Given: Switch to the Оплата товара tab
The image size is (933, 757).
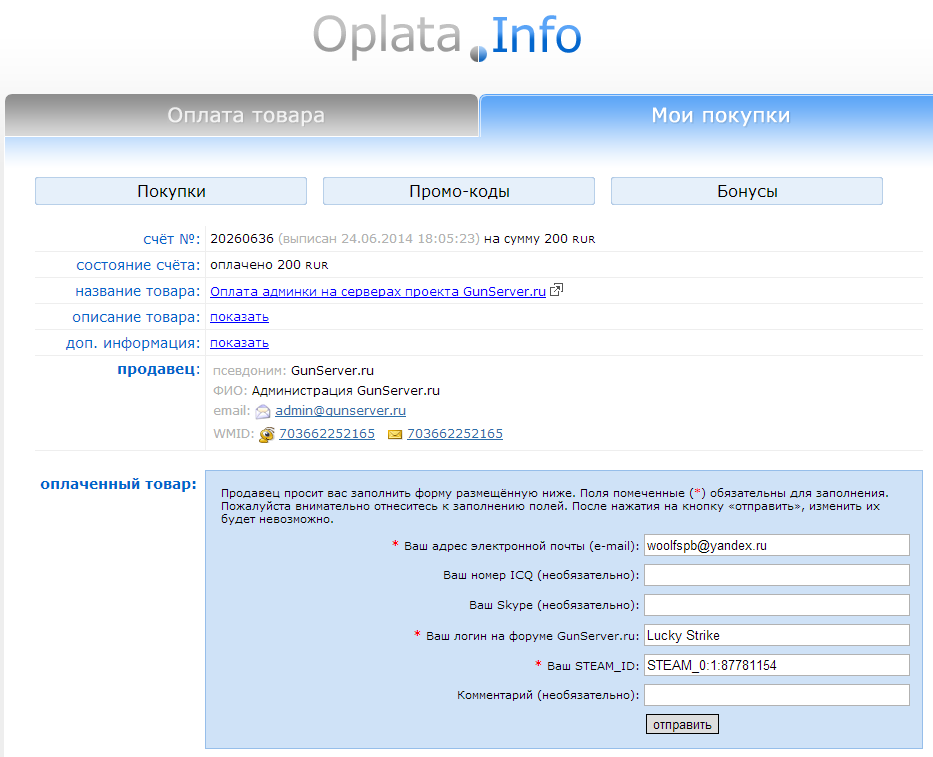Looking at the screenshot, I should point(245,116).
